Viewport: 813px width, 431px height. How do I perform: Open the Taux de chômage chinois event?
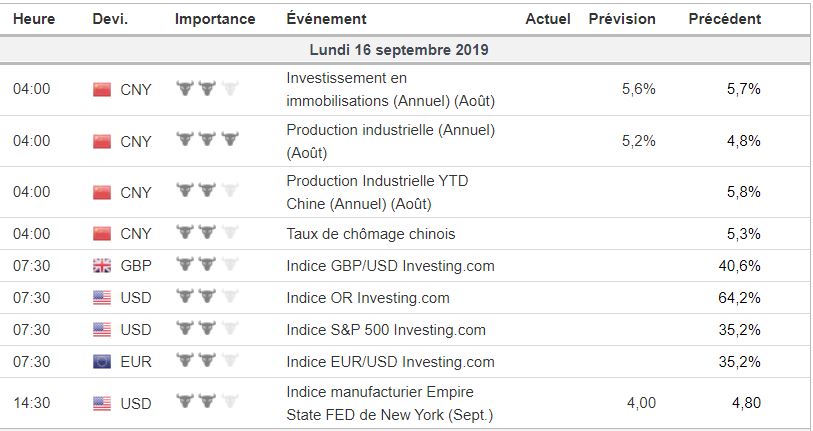point(370,234)
